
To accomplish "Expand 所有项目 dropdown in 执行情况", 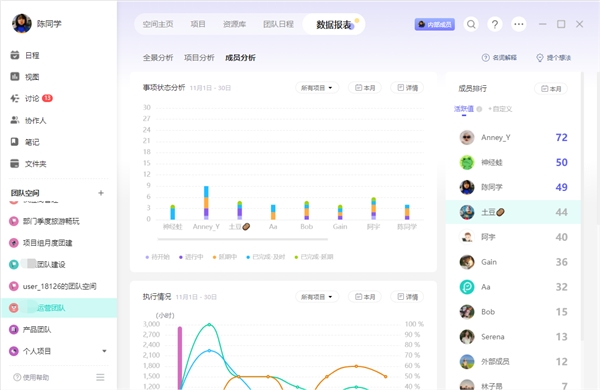I will coord(317,297).
